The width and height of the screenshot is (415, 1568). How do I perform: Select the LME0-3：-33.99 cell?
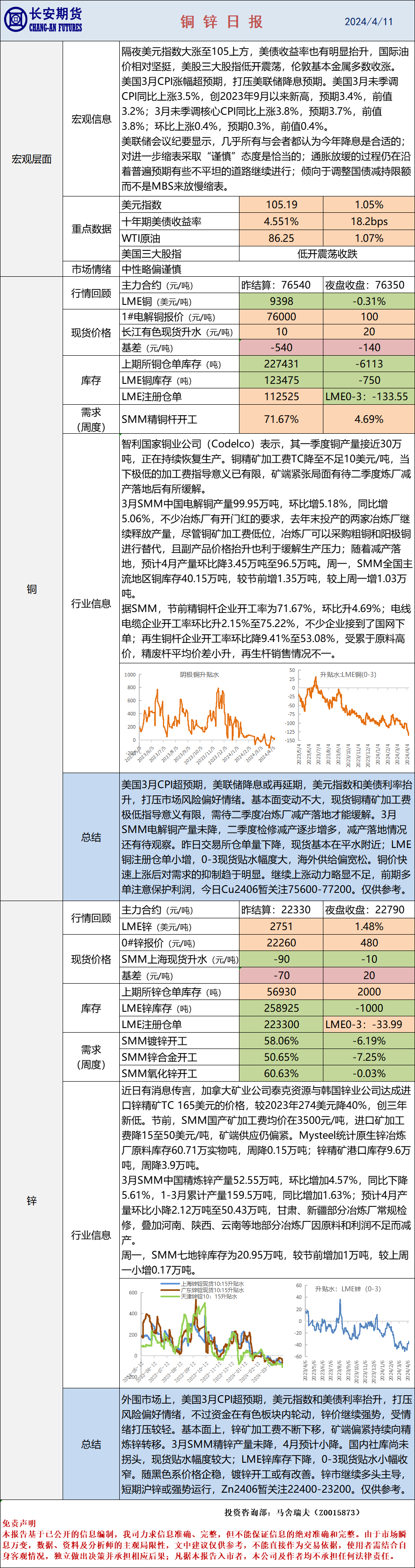click(369, 1024)
